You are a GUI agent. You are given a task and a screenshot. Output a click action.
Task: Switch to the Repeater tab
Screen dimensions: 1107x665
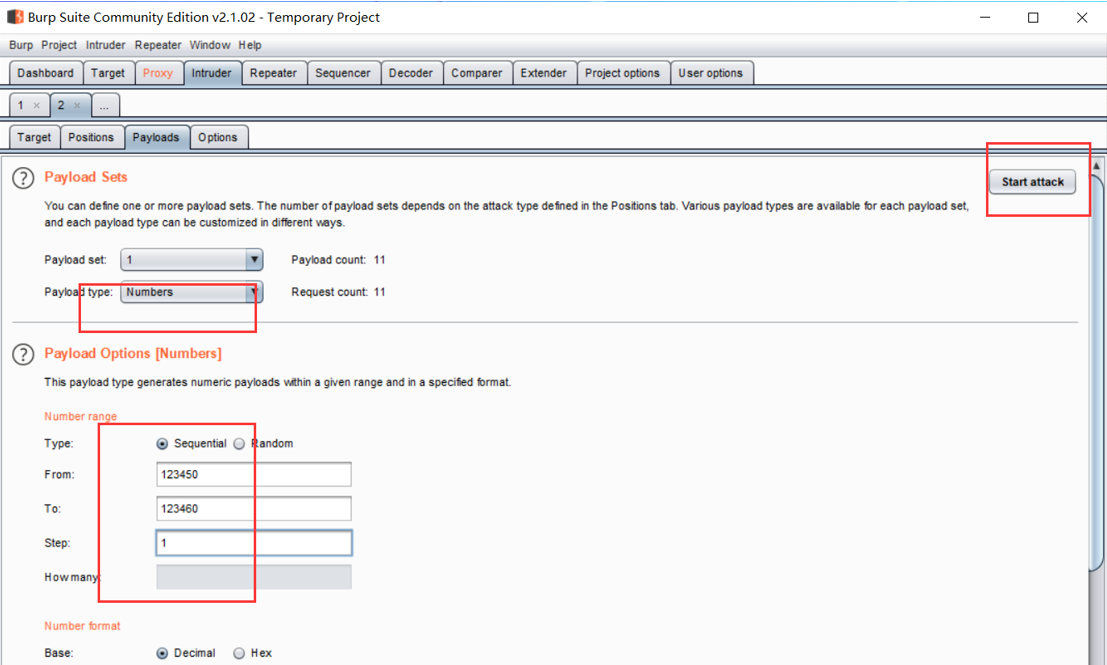click(x=273, y=73)
